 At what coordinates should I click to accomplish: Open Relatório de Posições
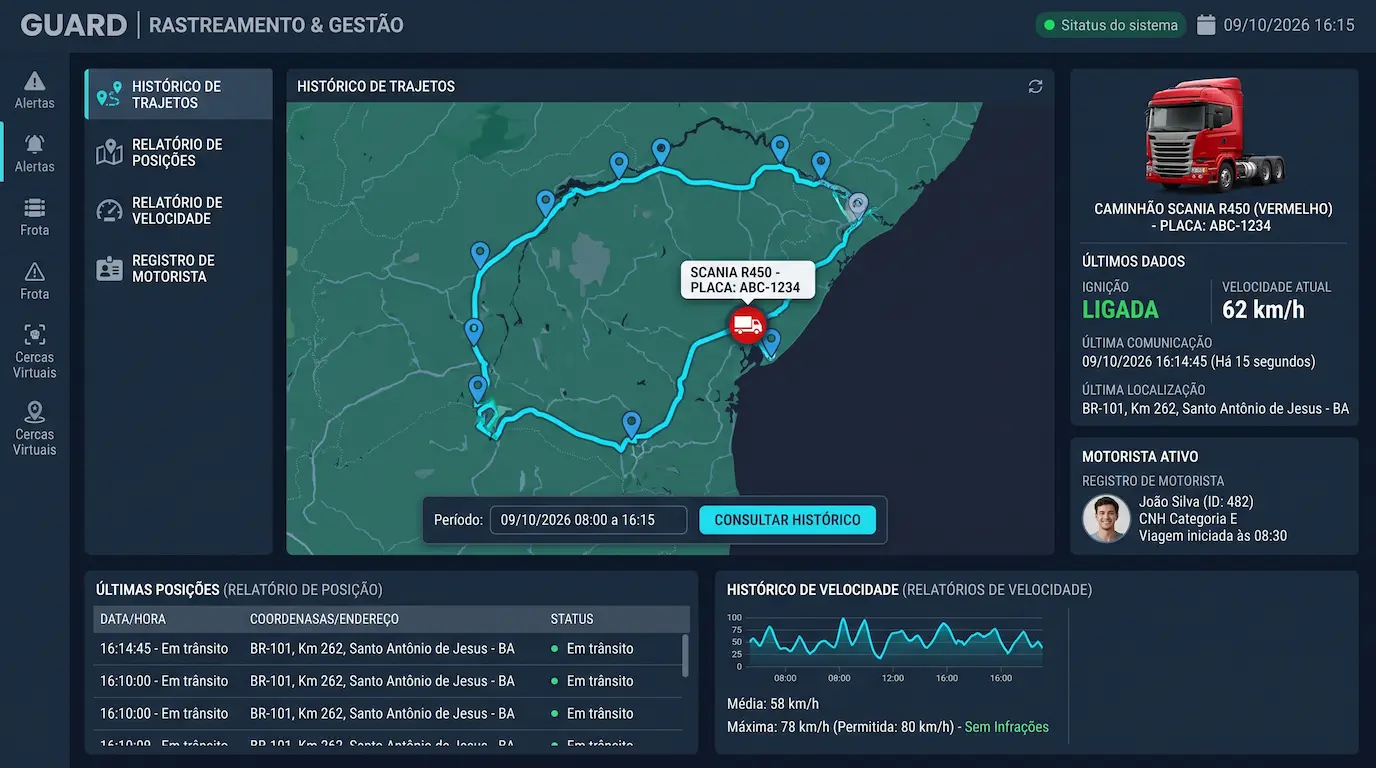[178, 153]
